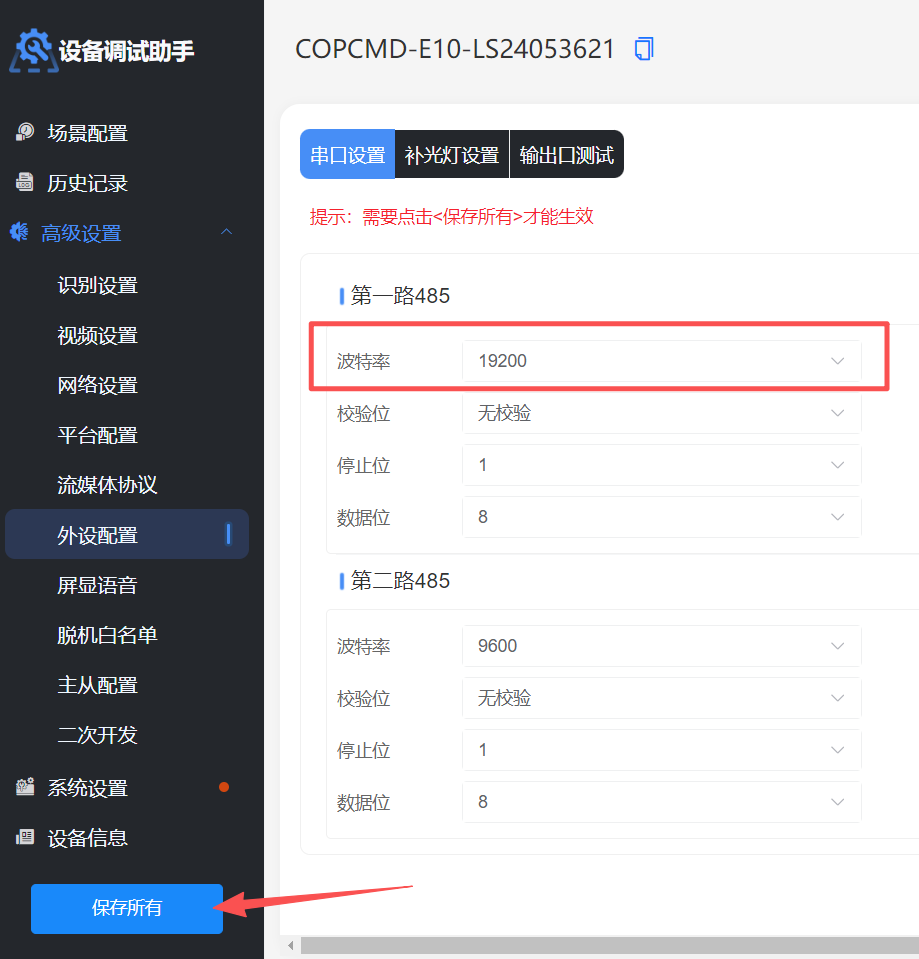
Task: Expand second 485 数据位 dropdown
Action: tap(661, 802)
